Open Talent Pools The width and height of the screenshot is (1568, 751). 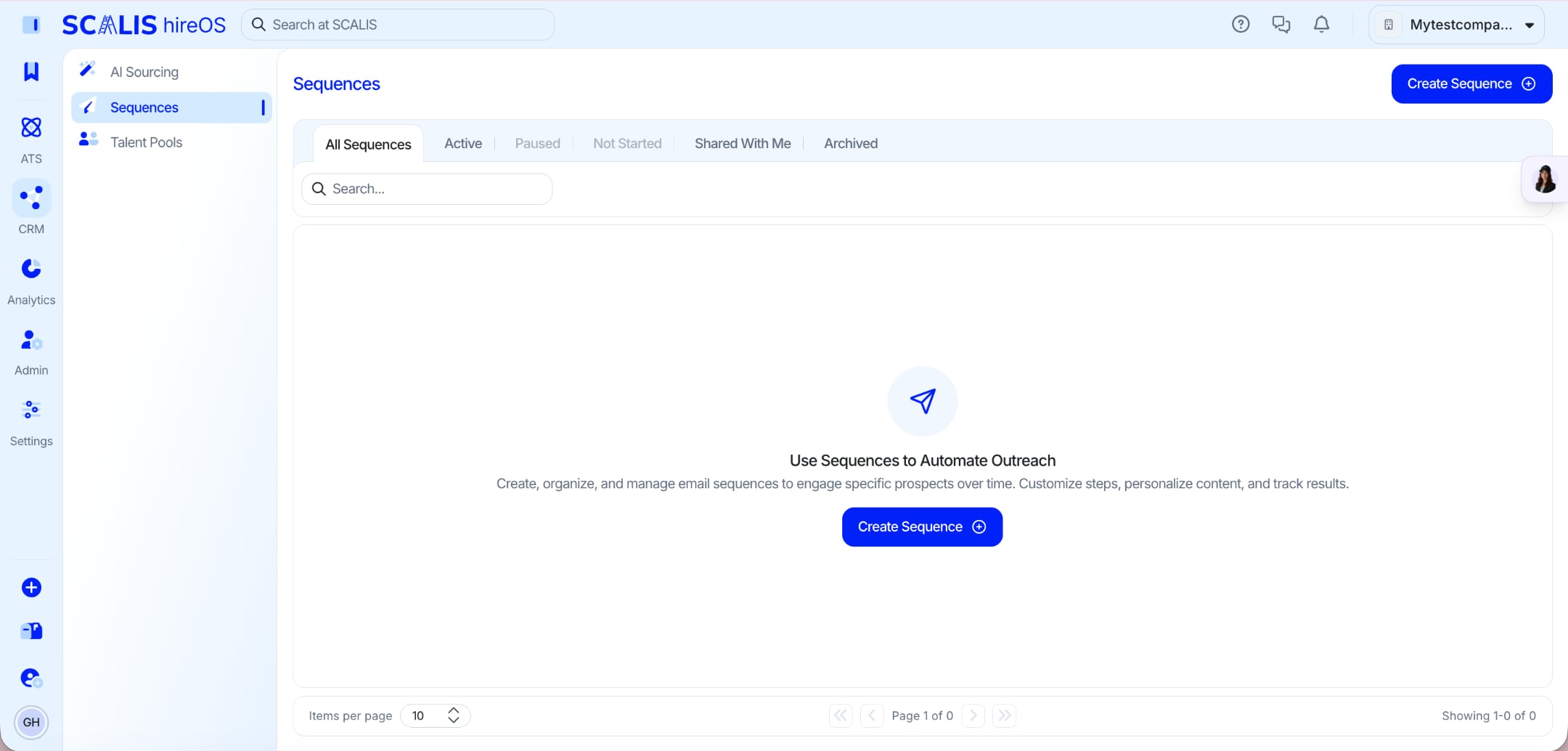point(171,142)
